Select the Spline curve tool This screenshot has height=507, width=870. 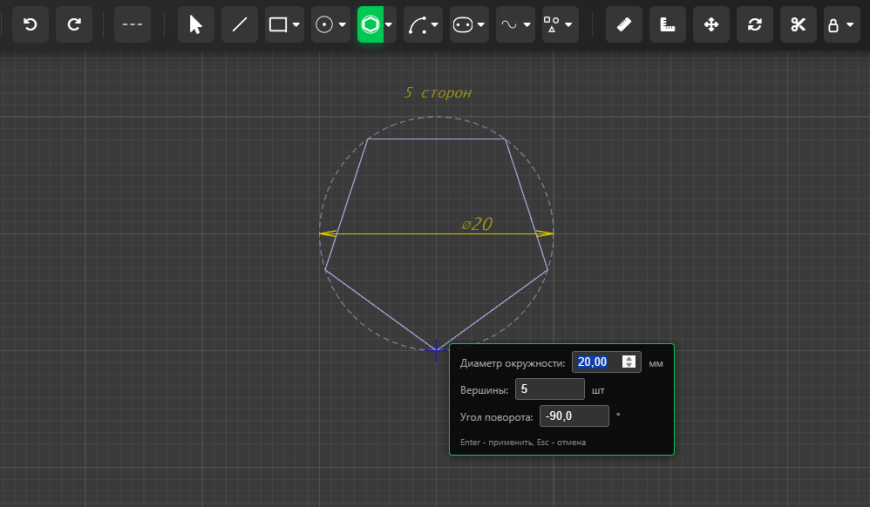(509, 24)
